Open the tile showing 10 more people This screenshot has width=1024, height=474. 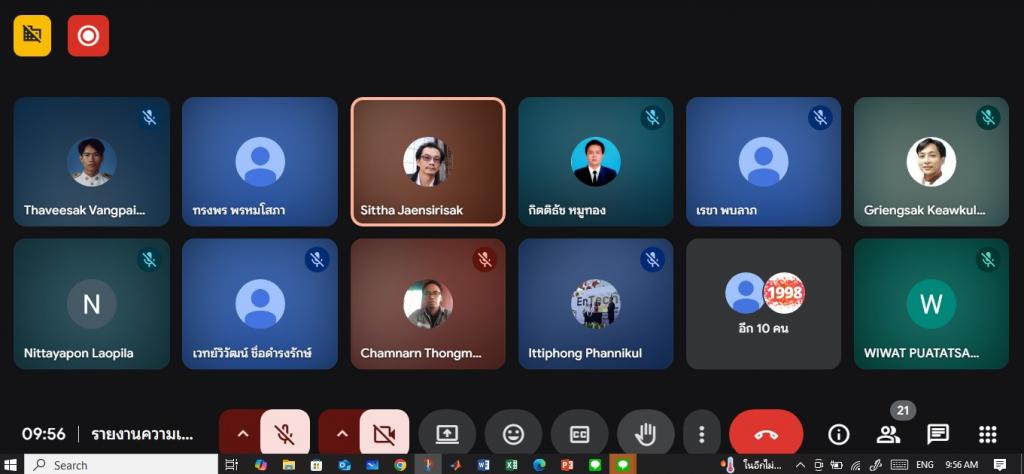[764, 303]
